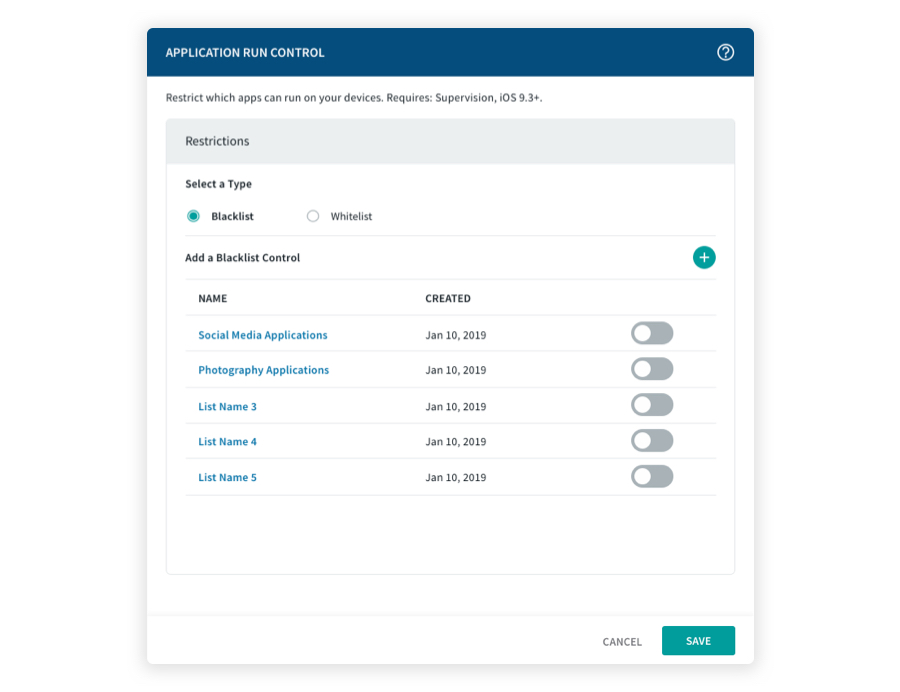This screenshot has height=692, width=900.
Task: Enable the List Name 5 toggle
Action: pos(652,477)
